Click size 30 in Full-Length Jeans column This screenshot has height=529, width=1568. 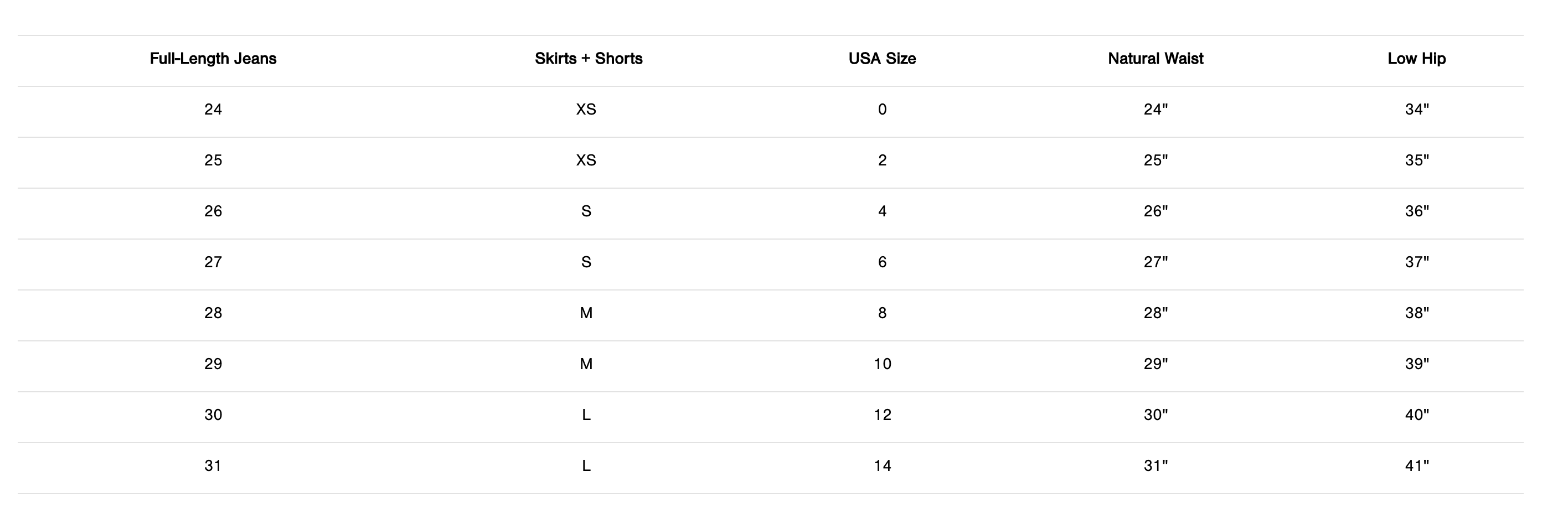click(213, 414)
